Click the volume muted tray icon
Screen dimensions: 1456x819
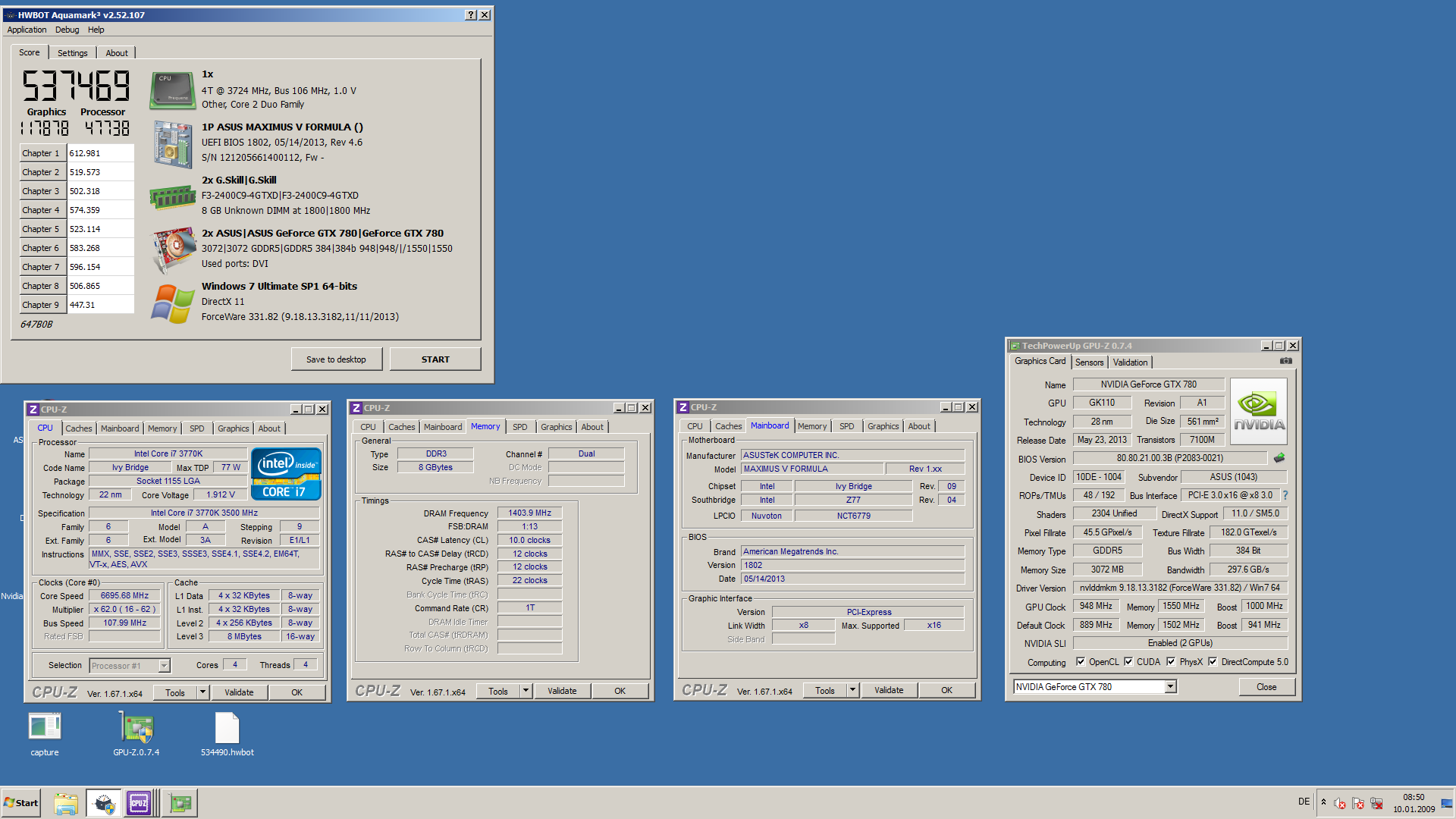point(1340,803)
